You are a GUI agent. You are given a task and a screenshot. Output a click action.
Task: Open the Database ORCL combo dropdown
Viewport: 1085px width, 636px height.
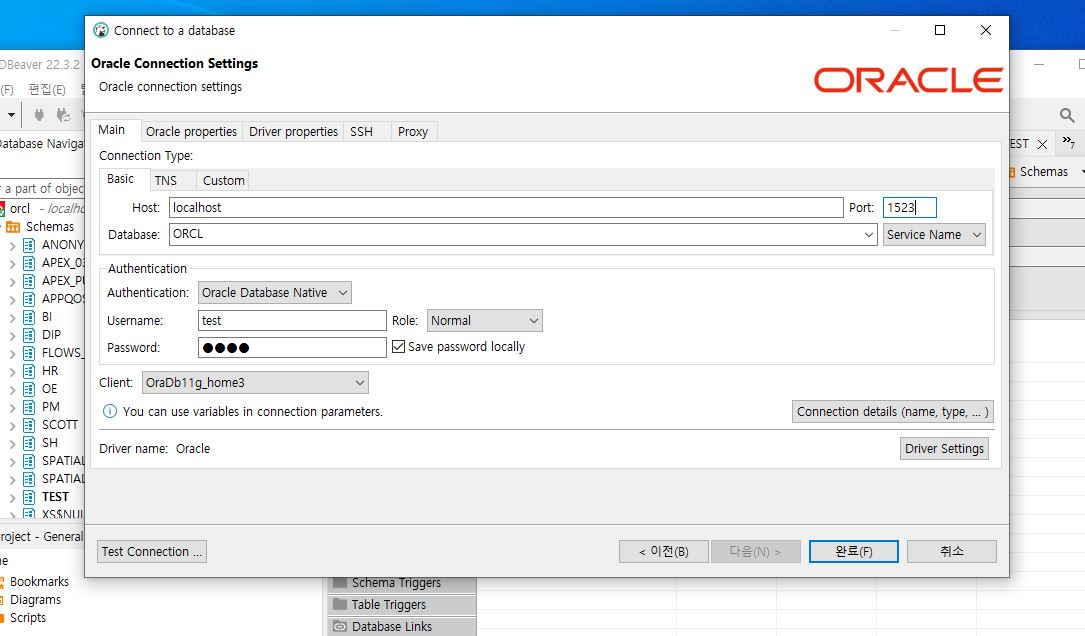(x=869, y=235)
